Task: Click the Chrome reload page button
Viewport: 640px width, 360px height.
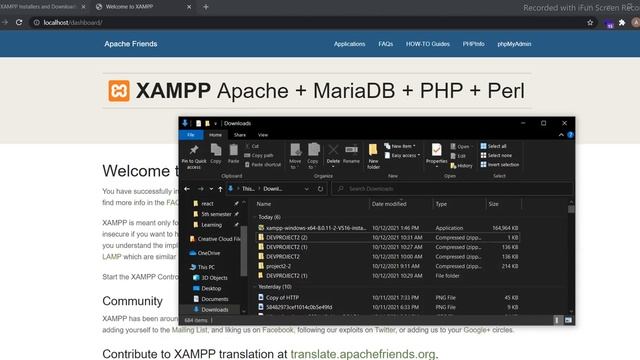Action: [x=19, y=22]
